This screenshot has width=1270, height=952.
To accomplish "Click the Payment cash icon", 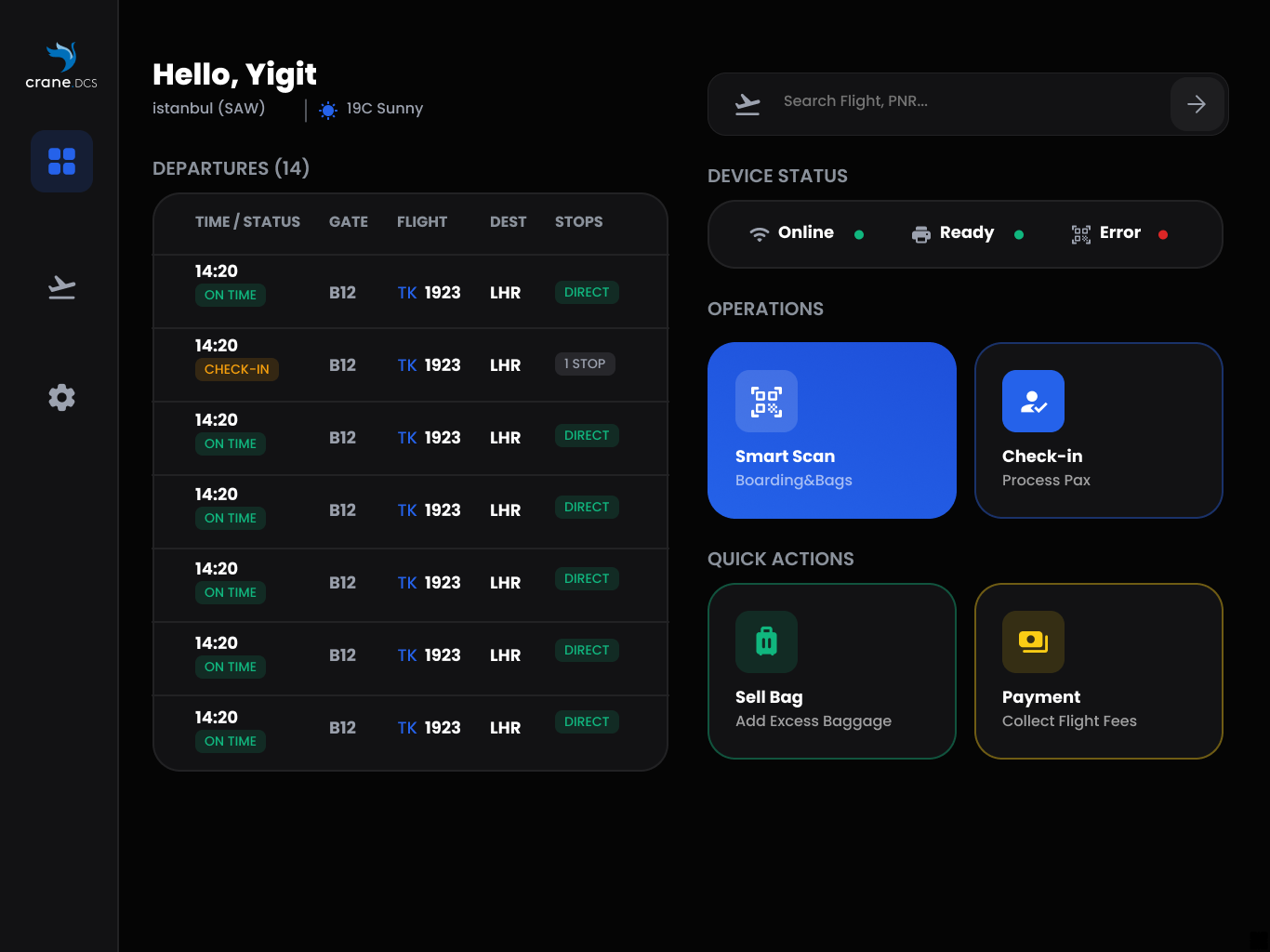I will pyautogui.click(x=1033, y=641).
